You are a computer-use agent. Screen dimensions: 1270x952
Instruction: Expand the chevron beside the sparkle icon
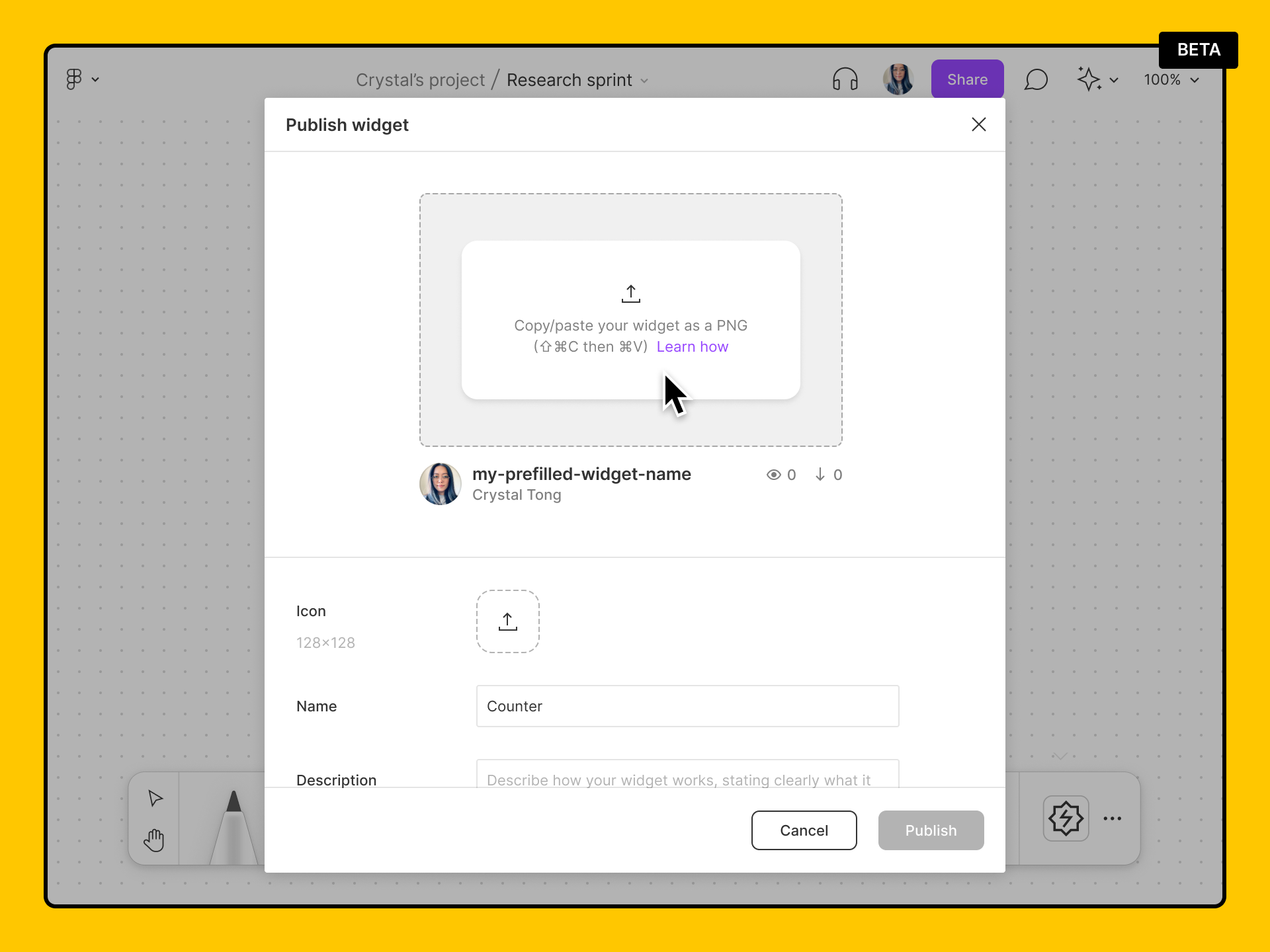(1114, 81)
